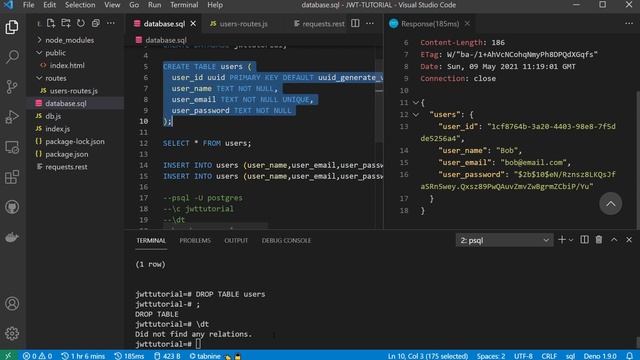This screenshot has width=640, height=360.
Task: Switch to the OUTPUT panel tab
Action: (236, 240)
